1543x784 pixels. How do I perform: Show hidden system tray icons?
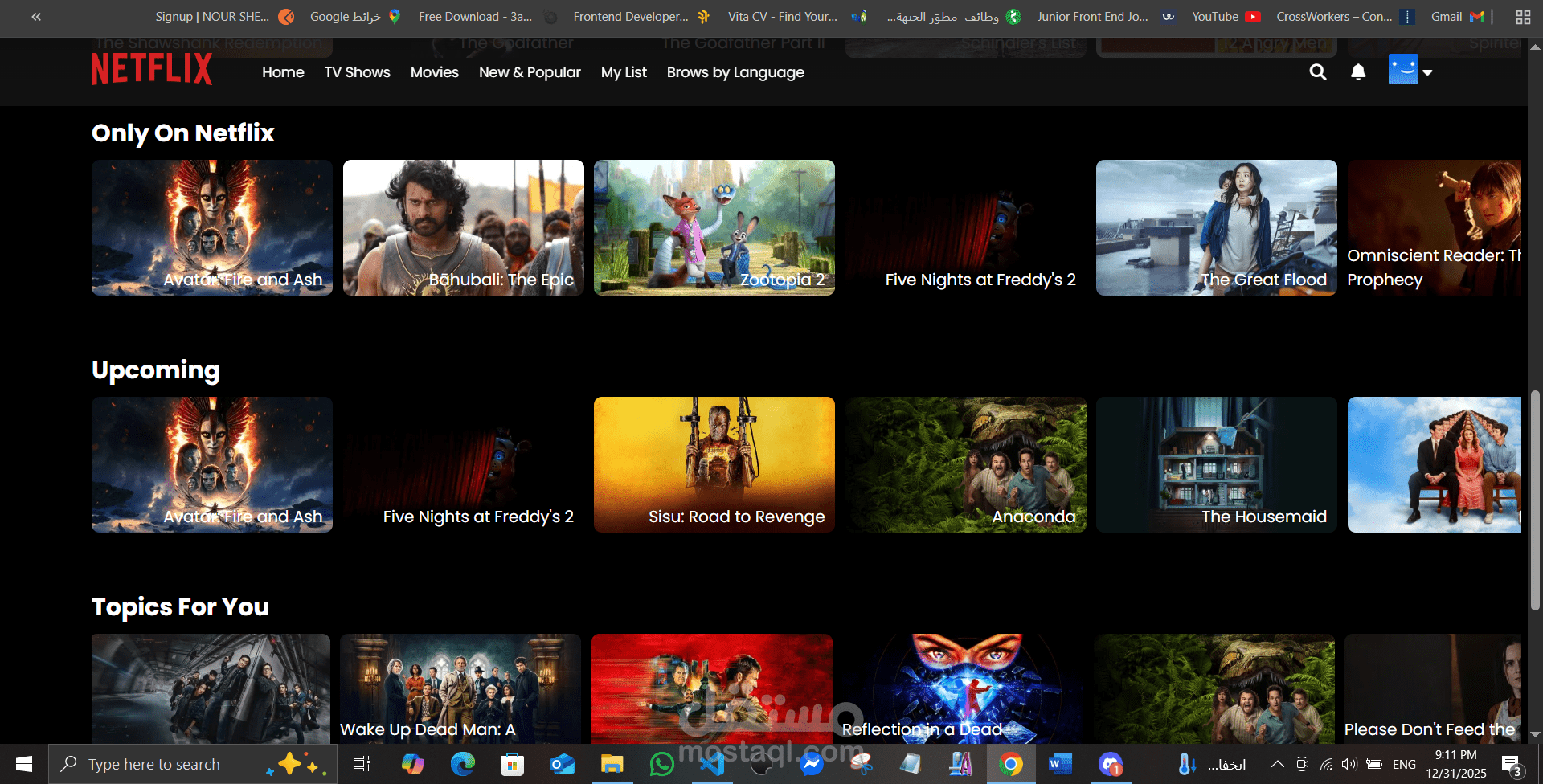(1277, 764)
